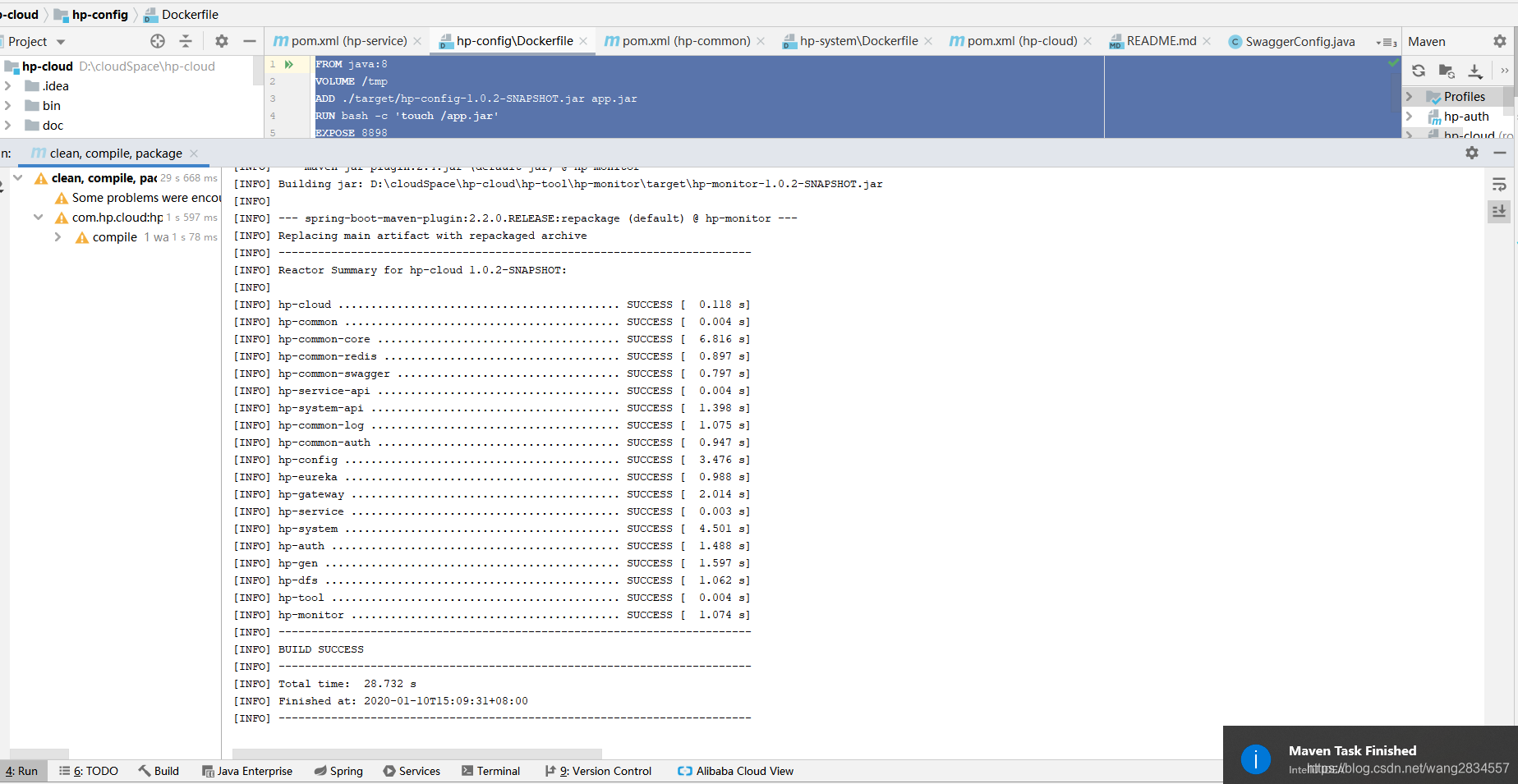This screenshot has width=1518, height=784.
Task: Click Reactor Summary for hp-cloud line
Action: pyautogui.click(x=422, y=270)
